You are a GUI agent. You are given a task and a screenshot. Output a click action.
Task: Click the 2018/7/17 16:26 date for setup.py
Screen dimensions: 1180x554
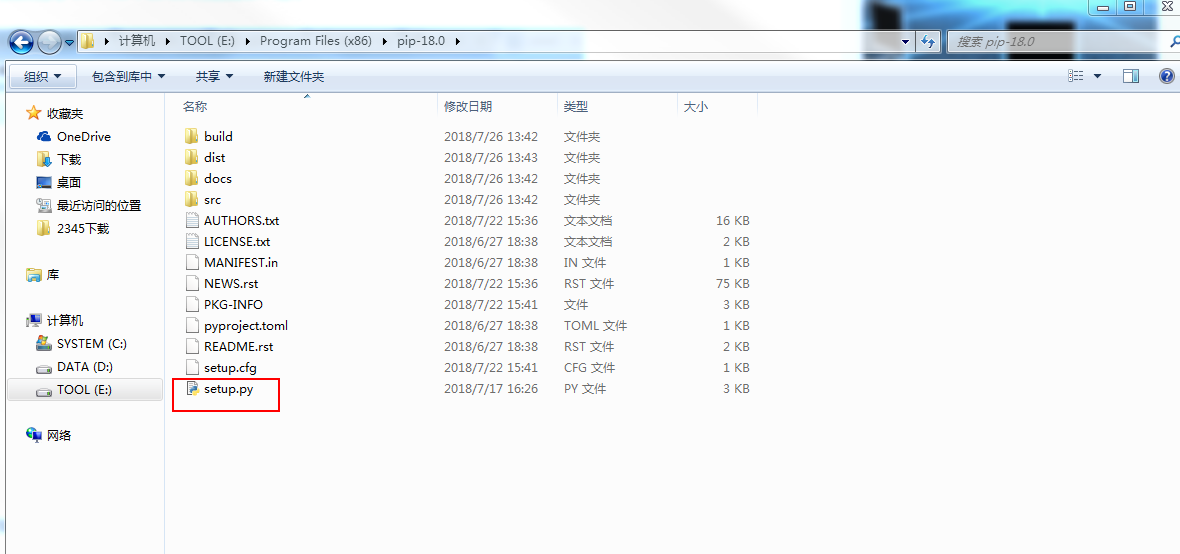click(491, 389)
